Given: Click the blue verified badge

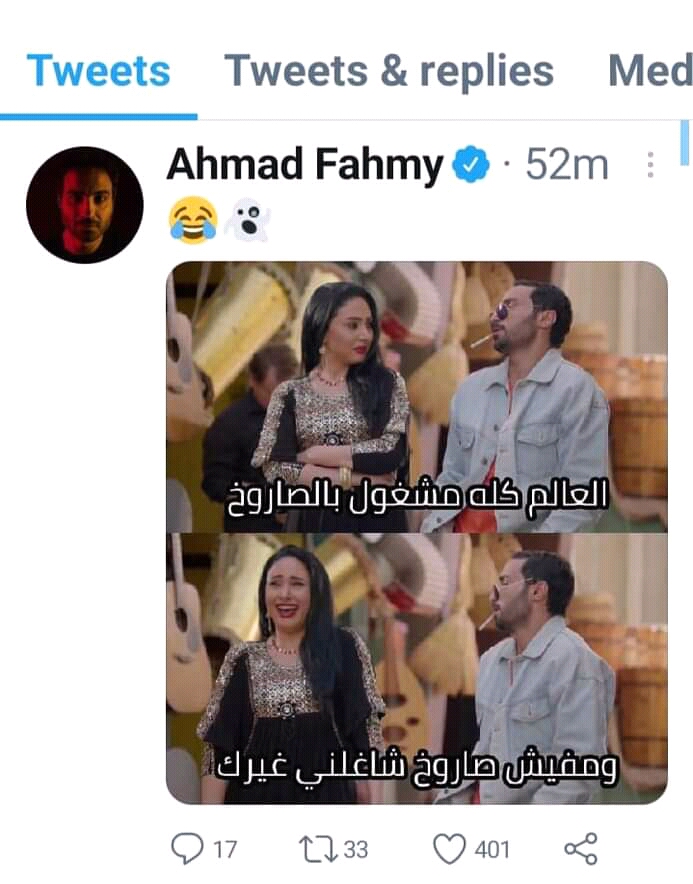Looking at the screenshot, I should (x=471, y=165).
